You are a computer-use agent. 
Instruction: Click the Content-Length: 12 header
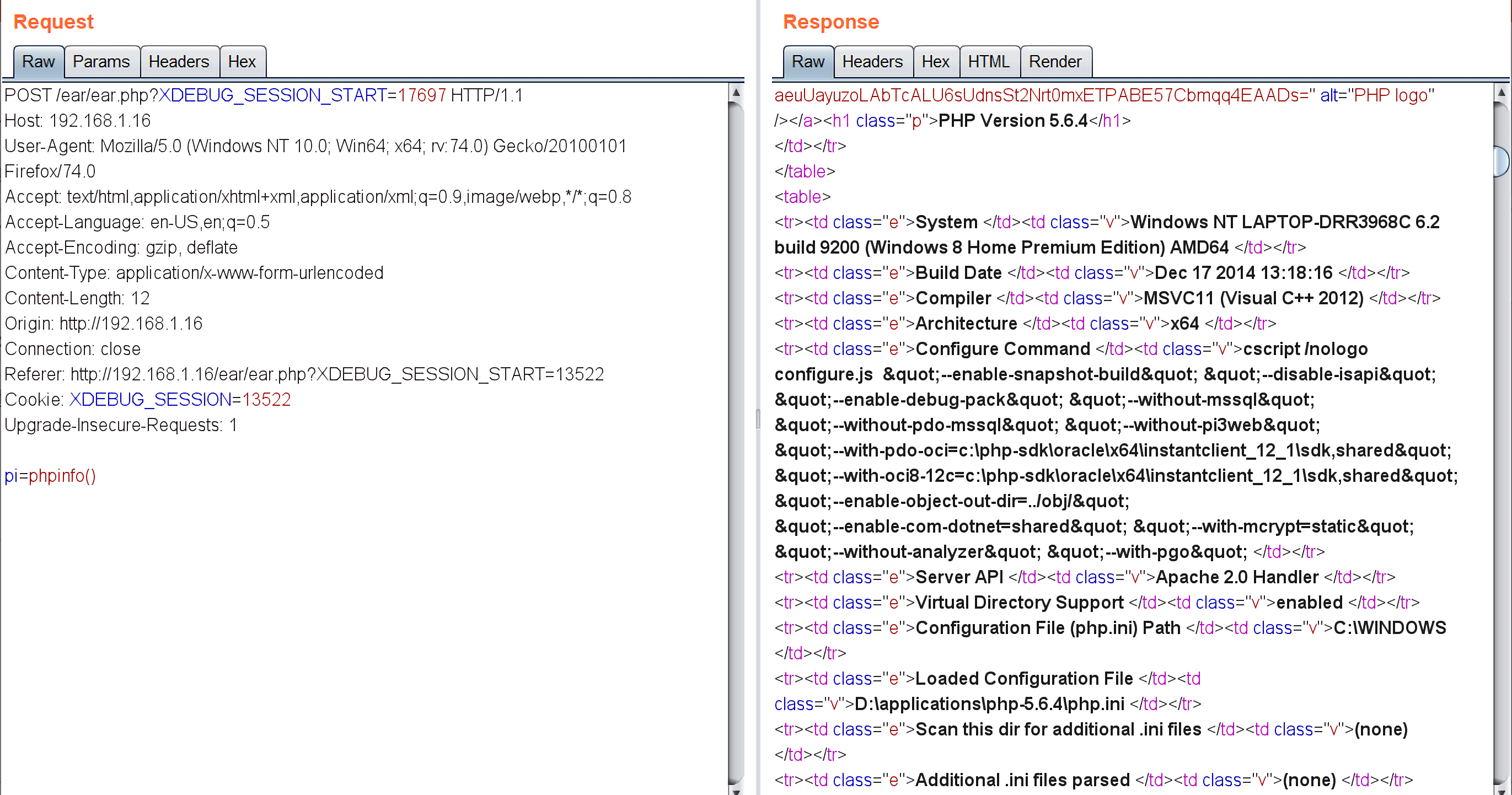point(77,298)
